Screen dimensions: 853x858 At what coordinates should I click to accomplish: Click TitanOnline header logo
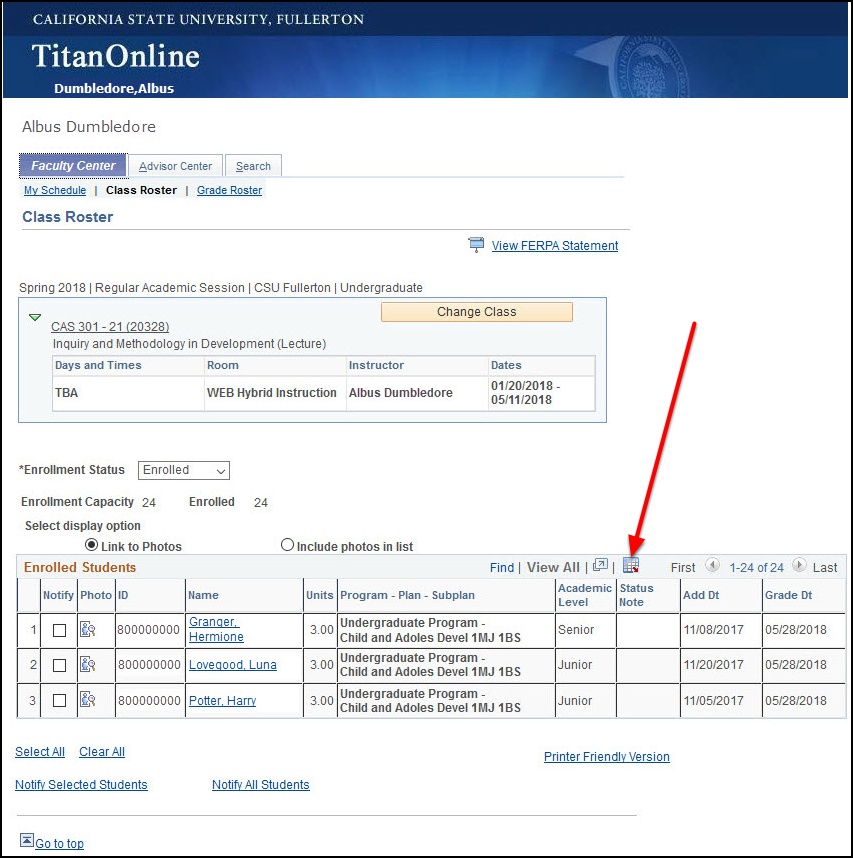[x=116, y=56]
